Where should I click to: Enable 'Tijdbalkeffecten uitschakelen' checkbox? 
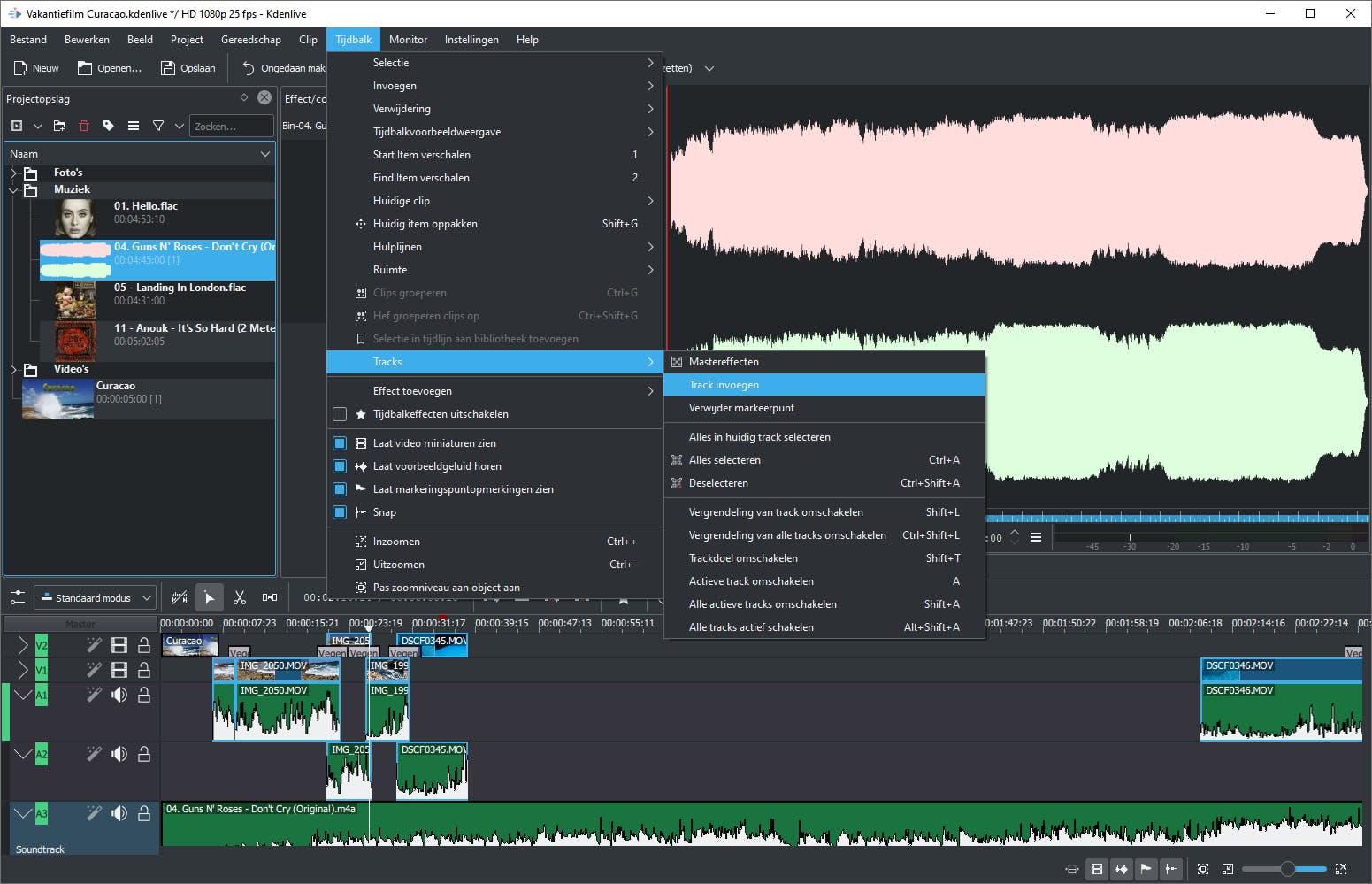tap(340, 414)
